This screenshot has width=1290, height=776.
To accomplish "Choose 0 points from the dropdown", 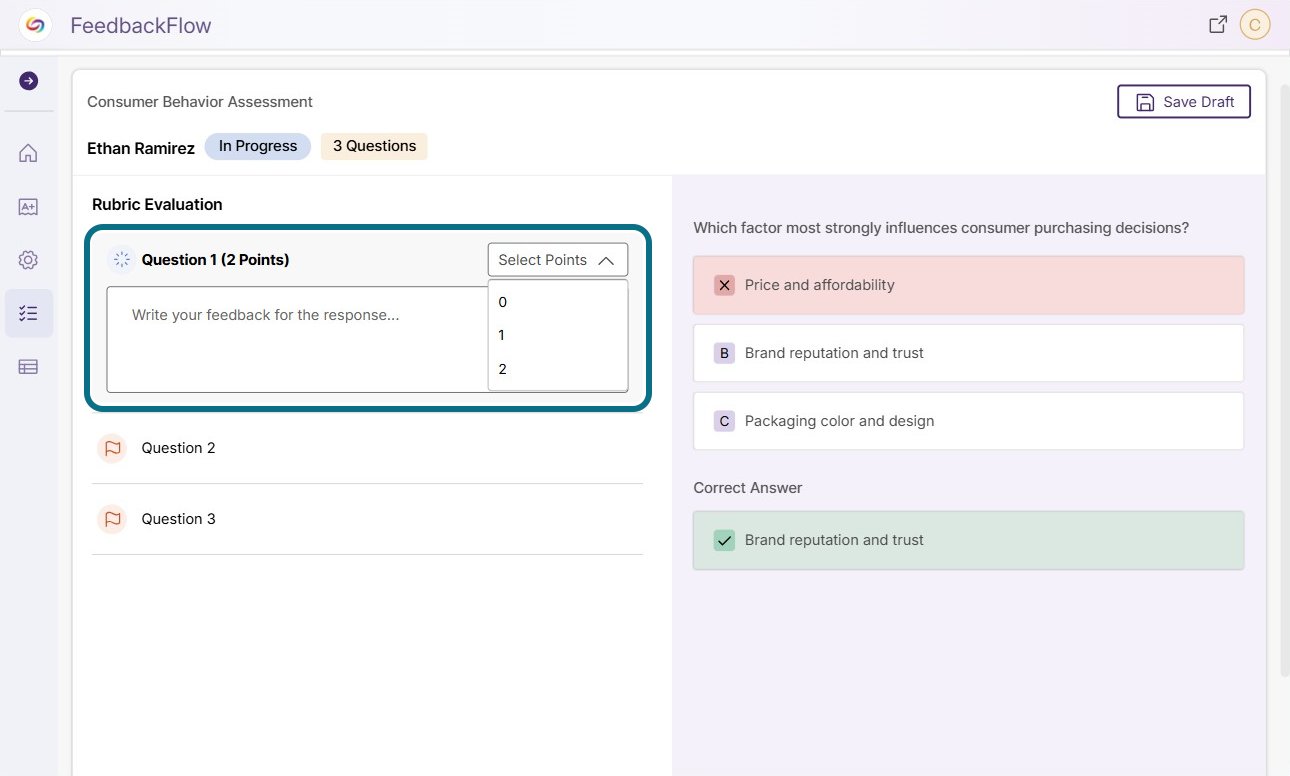I will [x=558, y=302].
